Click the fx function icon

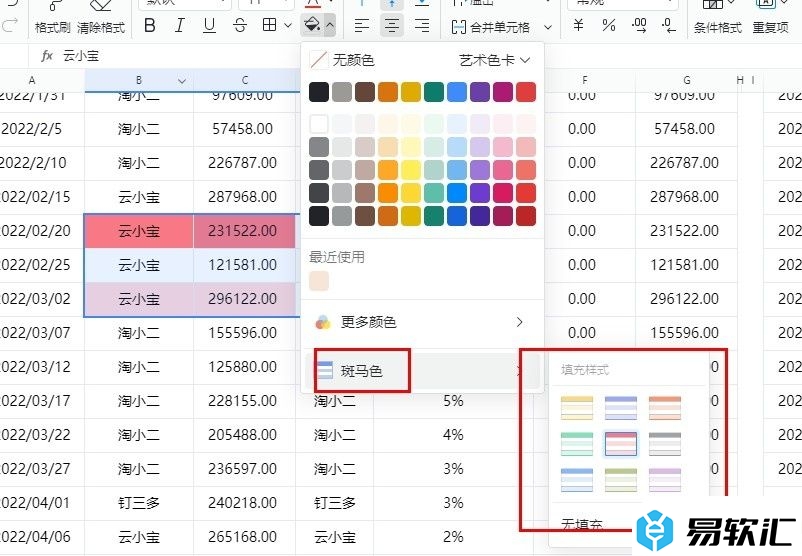47,55
